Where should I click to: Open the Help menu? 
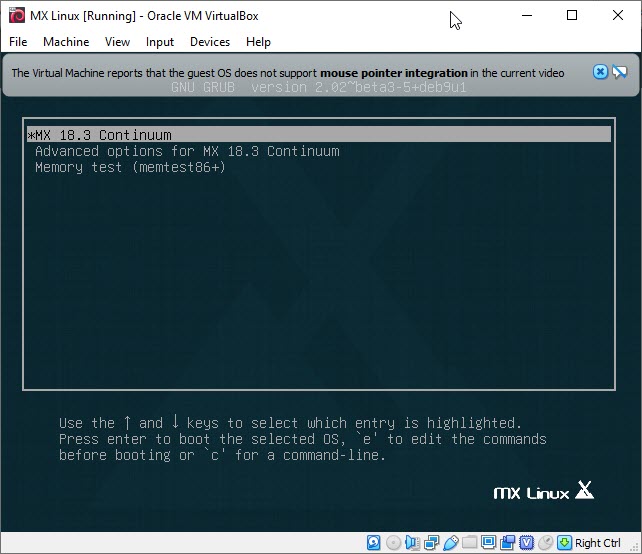click(258, 42)
